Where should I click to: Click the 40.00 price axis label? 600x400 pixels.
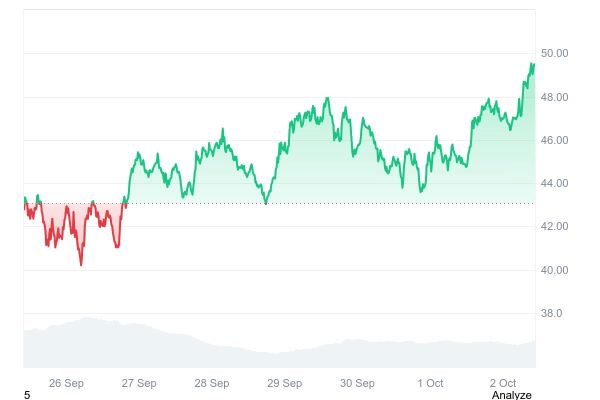554,270
